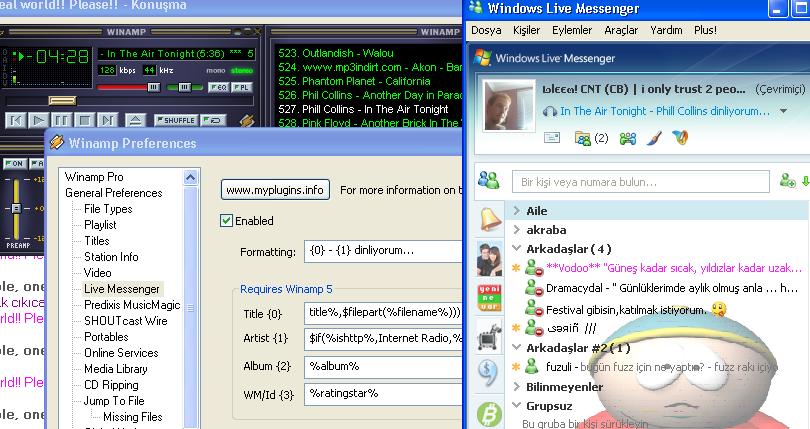The width and height of the screenshot is (810, 429).
Task: Open the Kişiler menu
Action: pyautogui.click(x=526, y=30)
